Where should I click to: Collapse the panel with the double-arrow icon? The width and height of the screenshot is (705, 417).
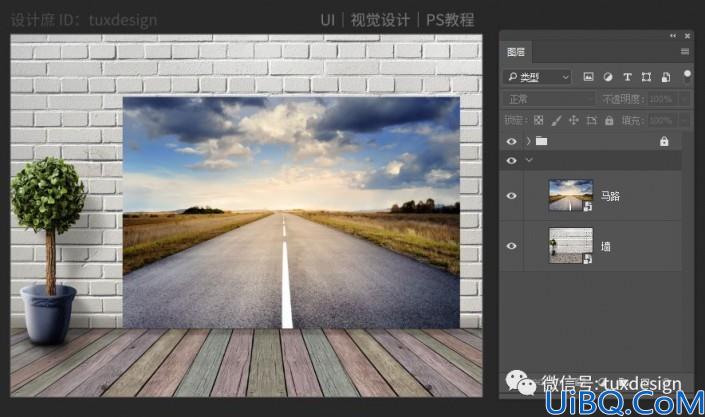coord(673,36)
